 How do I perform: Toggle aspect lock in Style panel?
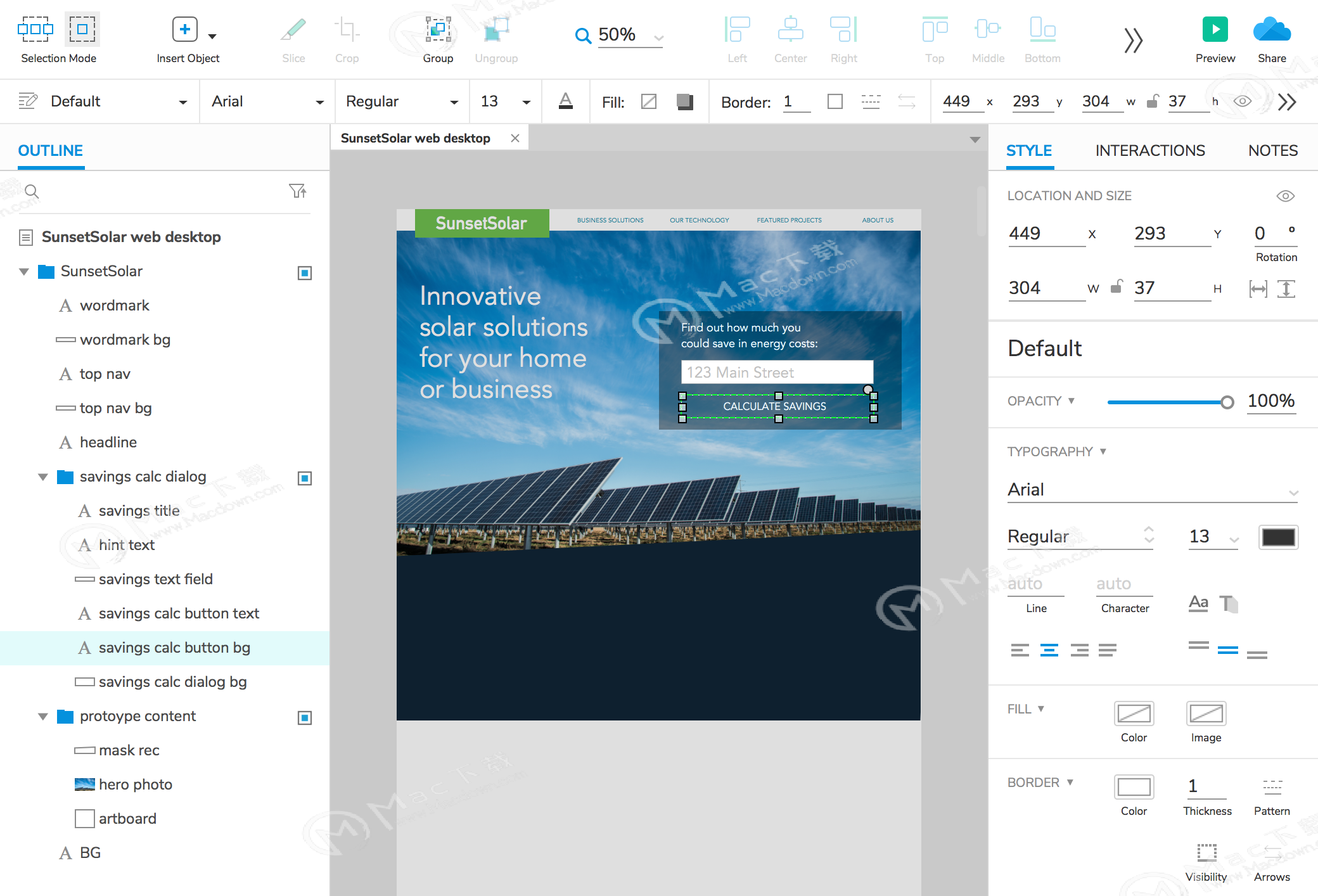pyautogui.click(x=1116, y=287)
